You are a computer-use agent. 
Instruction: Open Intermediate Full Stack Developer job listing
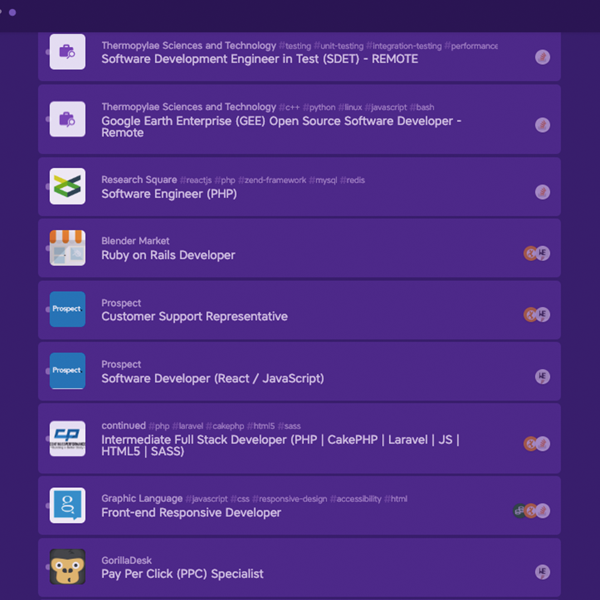click(x=280, y=445)
